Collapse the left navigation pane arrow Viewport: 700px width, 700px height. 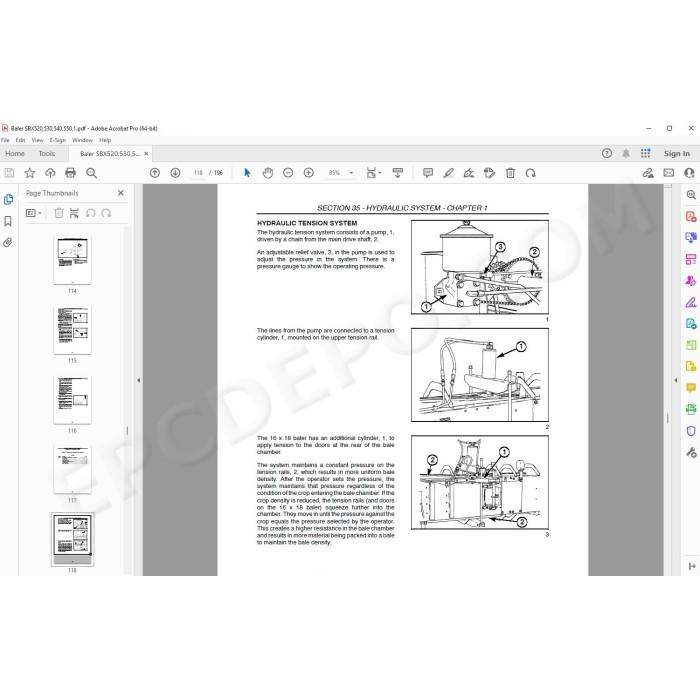138,380
